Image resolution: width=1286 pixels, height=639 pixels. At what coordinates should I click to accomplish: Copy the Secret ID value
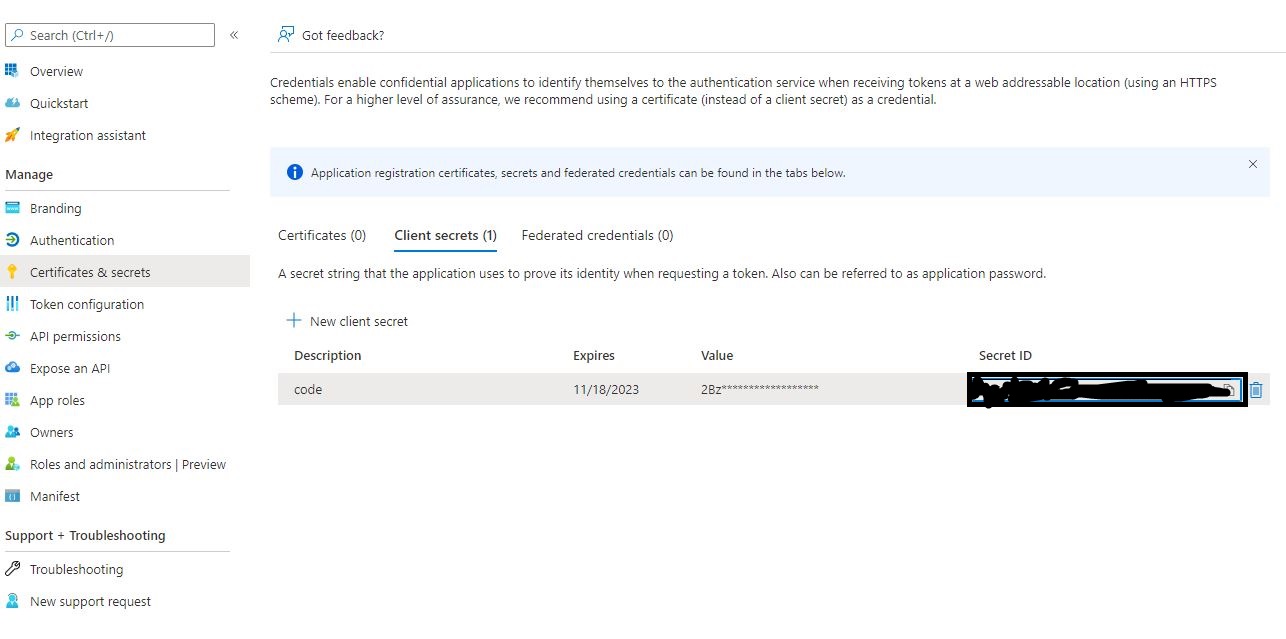(x=1228, y=389)
